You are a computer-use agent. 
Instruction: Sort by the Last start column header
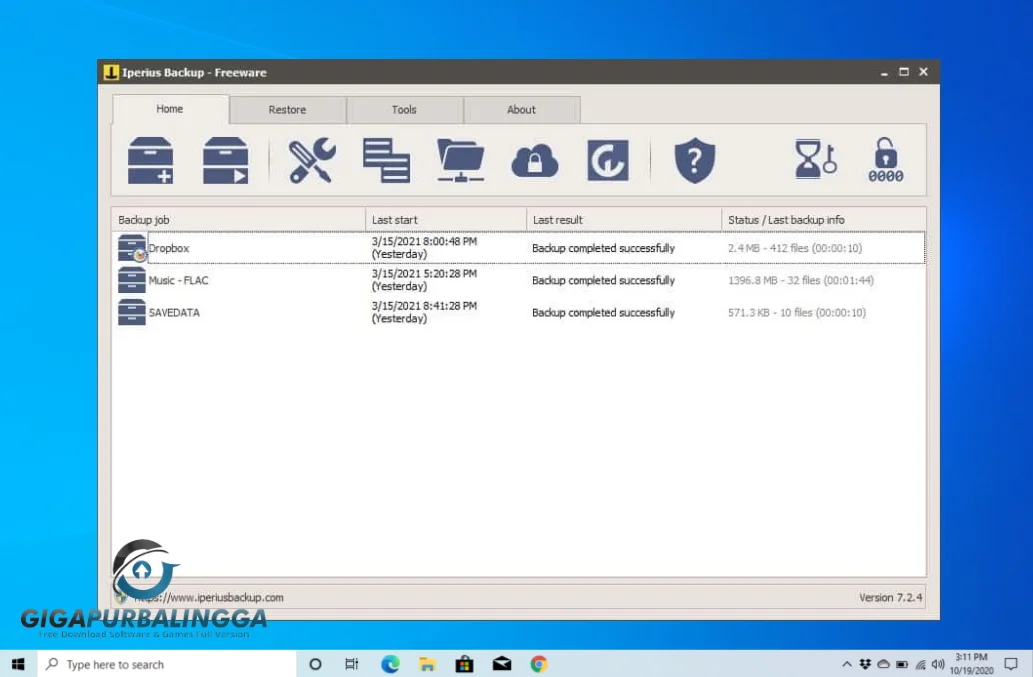pyautogui.click(x=446, y=220)
